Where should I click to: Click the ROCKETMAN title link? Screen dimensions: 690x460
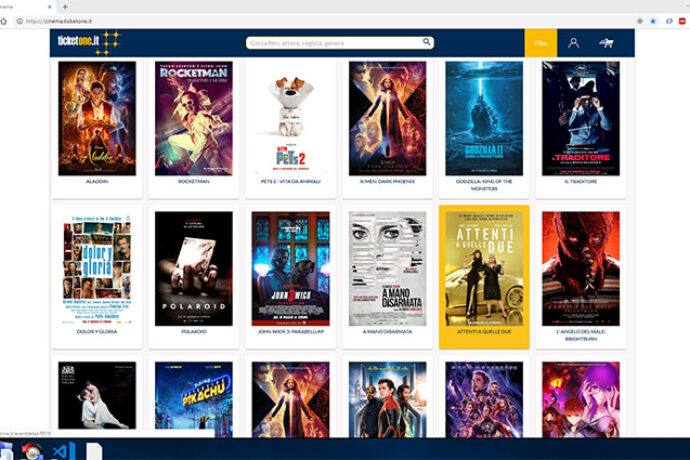click(x=194, y=181)
